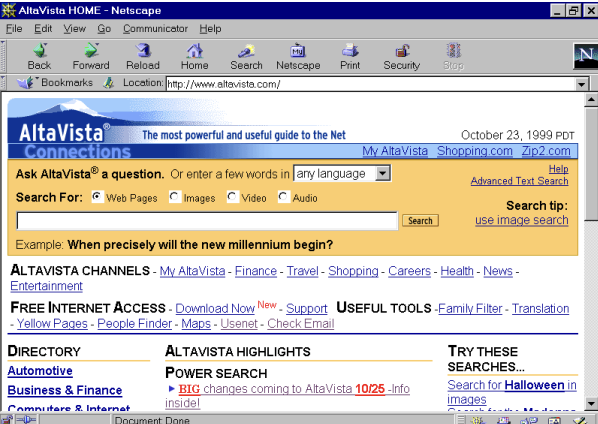
Task: Open the People Finder link
Action: click(135, 323)
